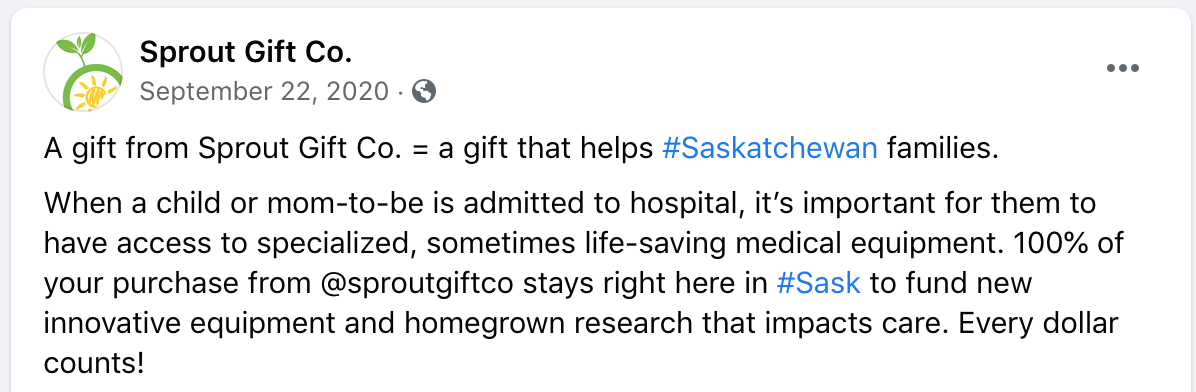Click the globe public audience icon
Viewport: 1196px width, 392px height.
click(x=424, y=92)
